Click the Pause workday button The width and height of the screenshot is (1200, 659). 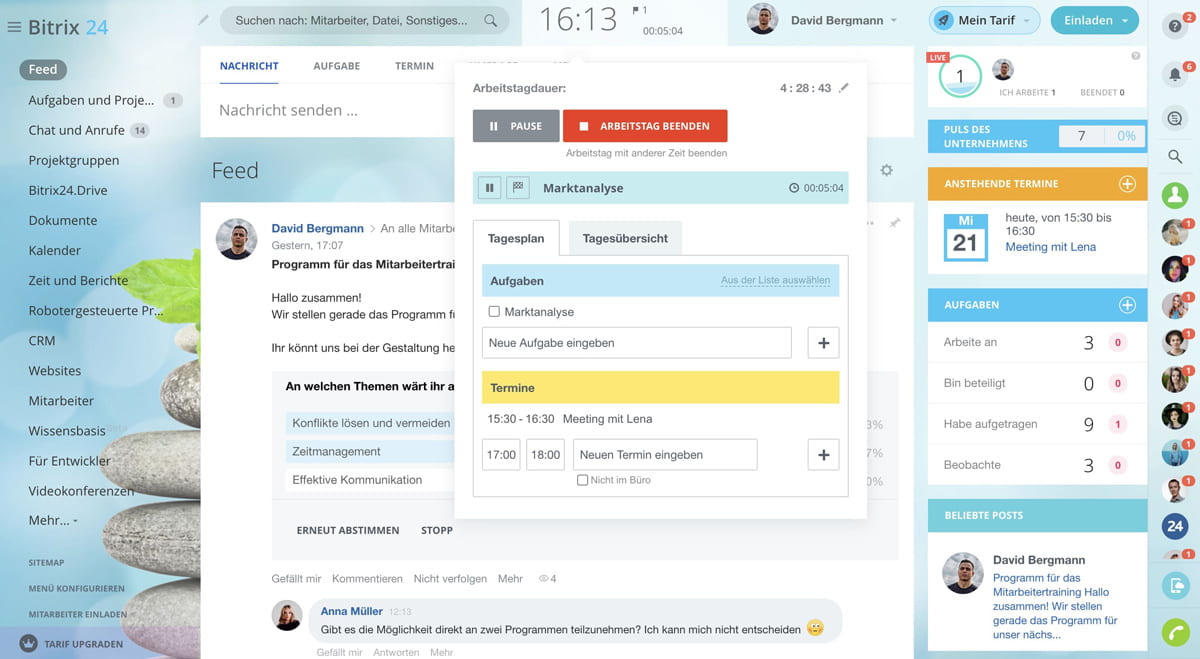[x=516, y=126]
